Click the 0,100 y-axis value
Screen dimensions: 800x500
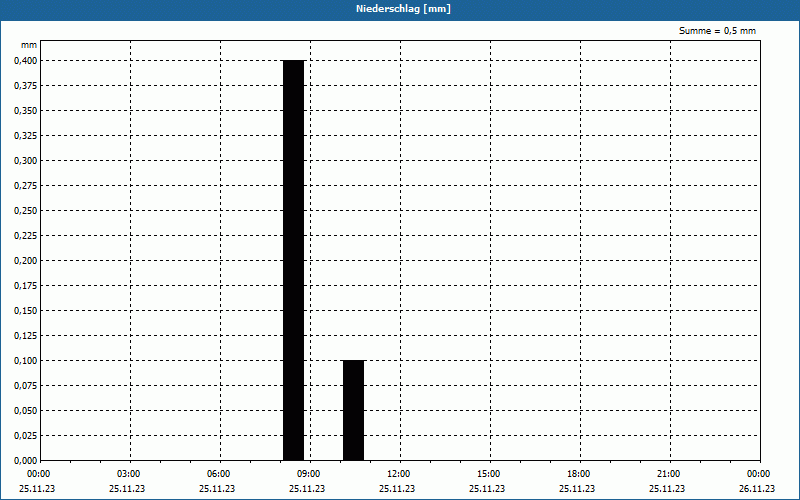coord(26,361)
